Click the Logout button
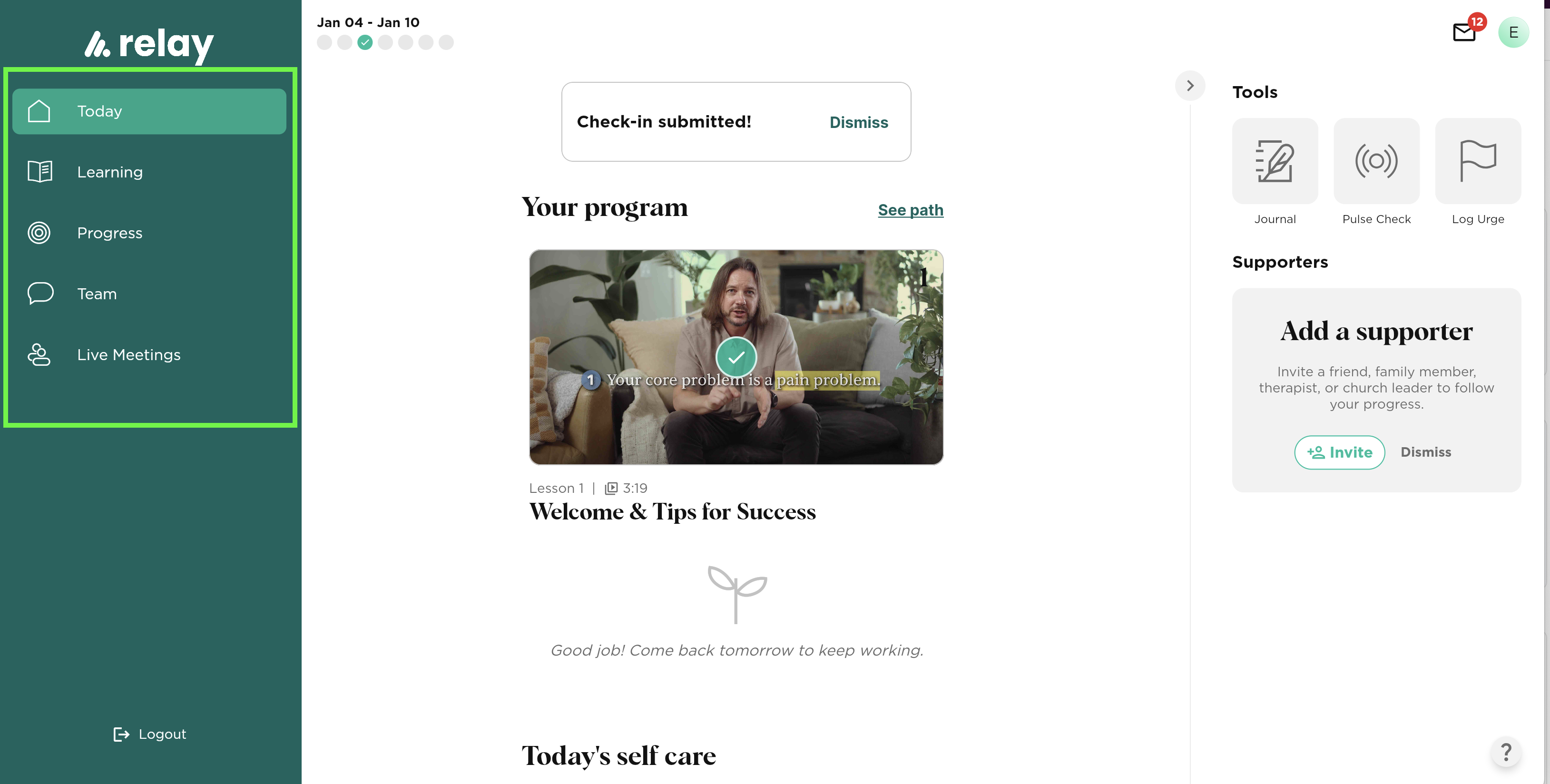 pyautogui.click(x=150, y=734)
